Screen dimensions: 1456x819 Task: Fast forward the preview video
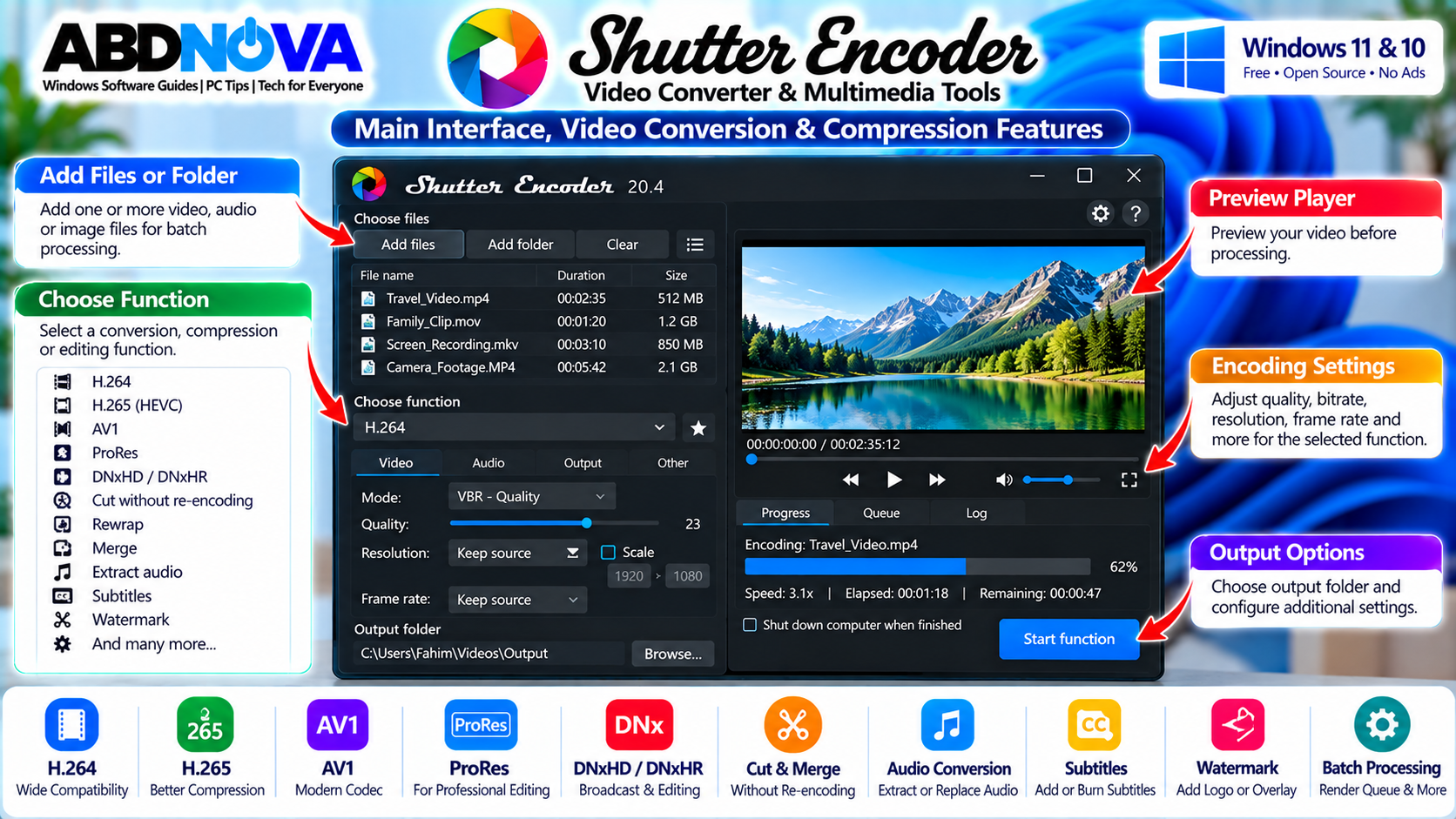click(x=937, y=480)
